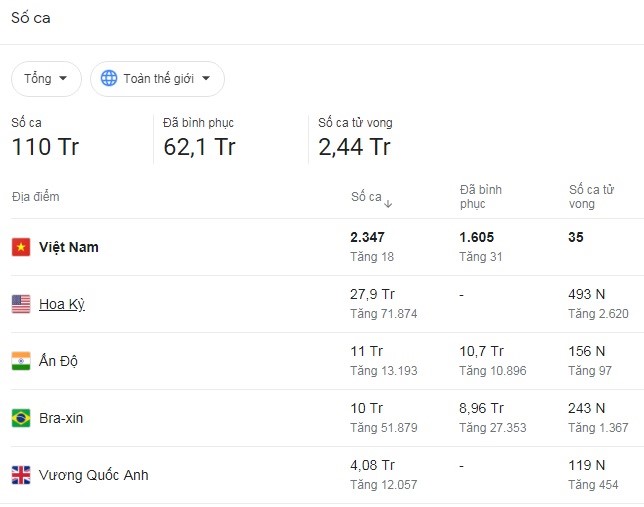644x507 pixels.
Task: Click the United States flag icon
Action: click(x=21, y=304)
